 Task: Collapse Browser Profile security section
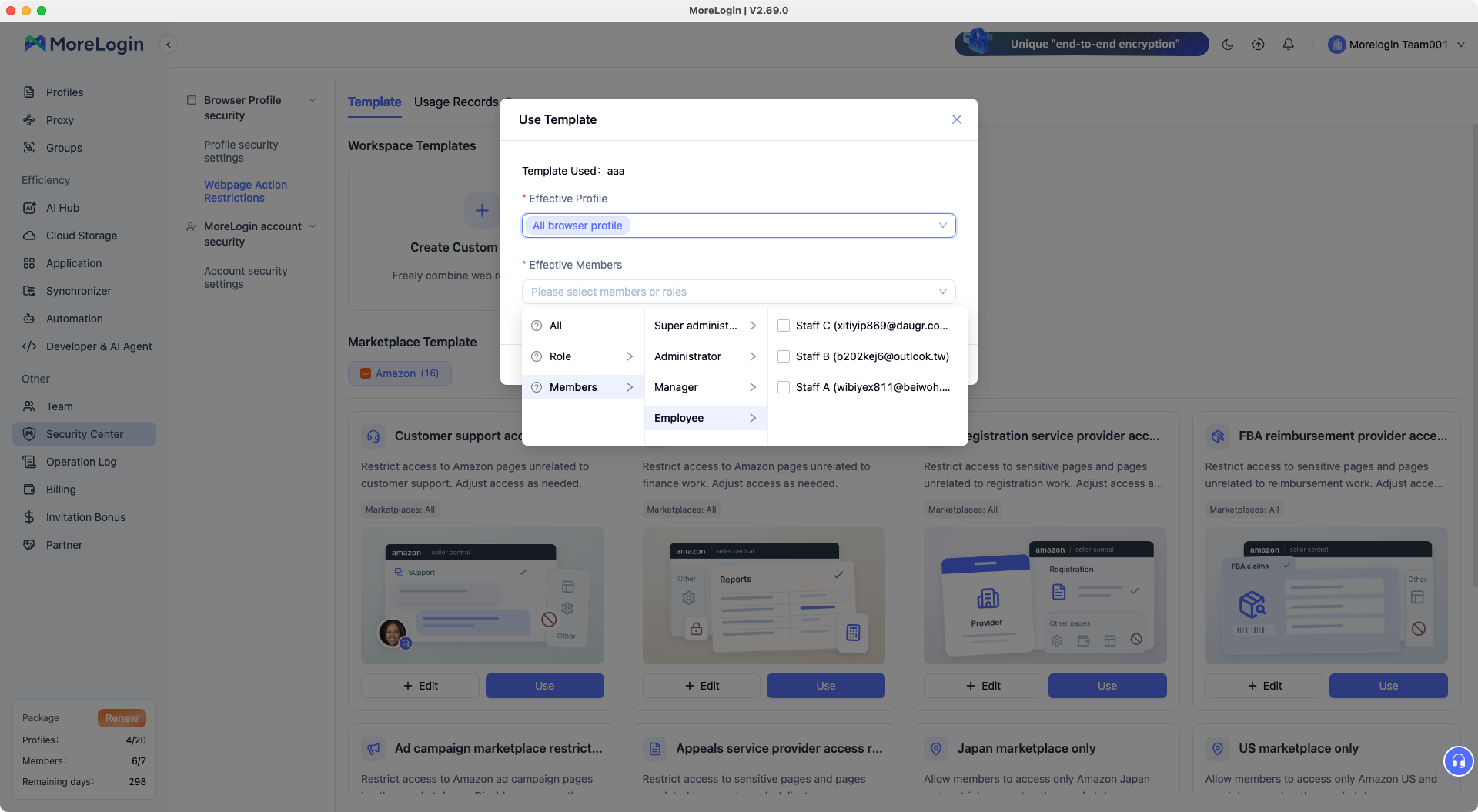[x=313, y=100]
